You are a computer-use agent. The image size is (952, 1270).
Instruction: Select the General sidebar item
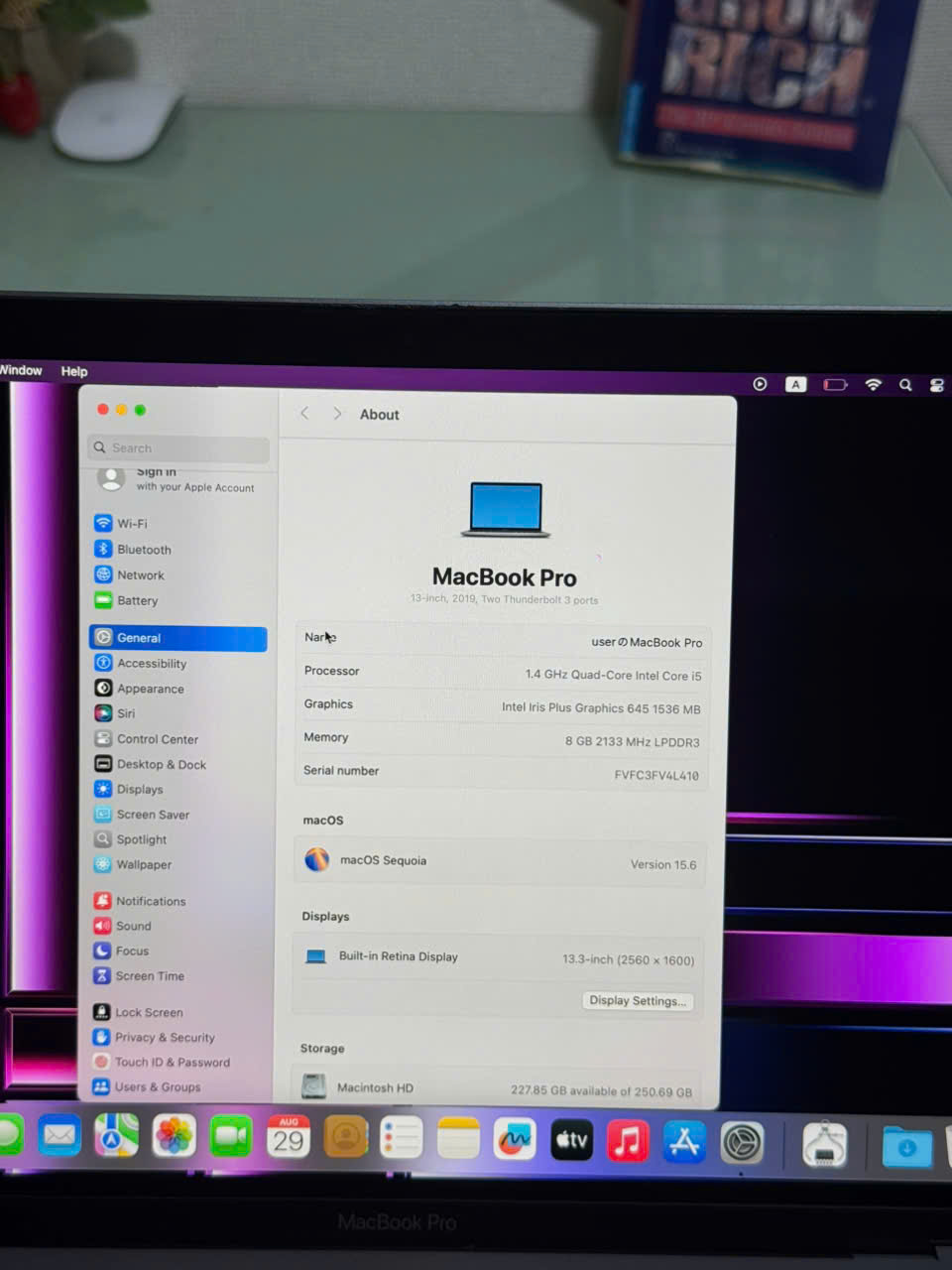(178, 638)
